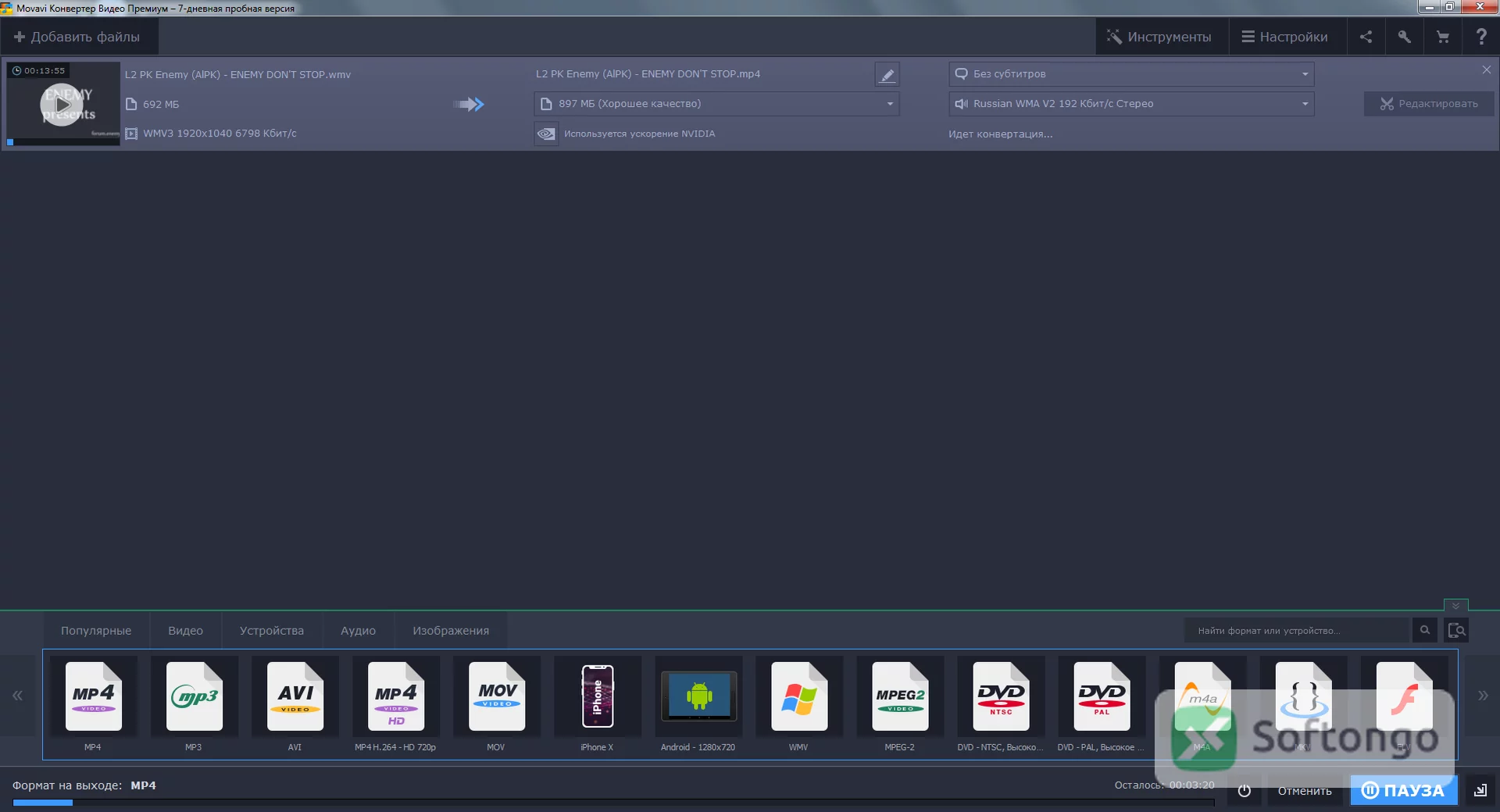1500x812 pixels.
Task: Choose the MOV video format
Action: click(497, 697)
